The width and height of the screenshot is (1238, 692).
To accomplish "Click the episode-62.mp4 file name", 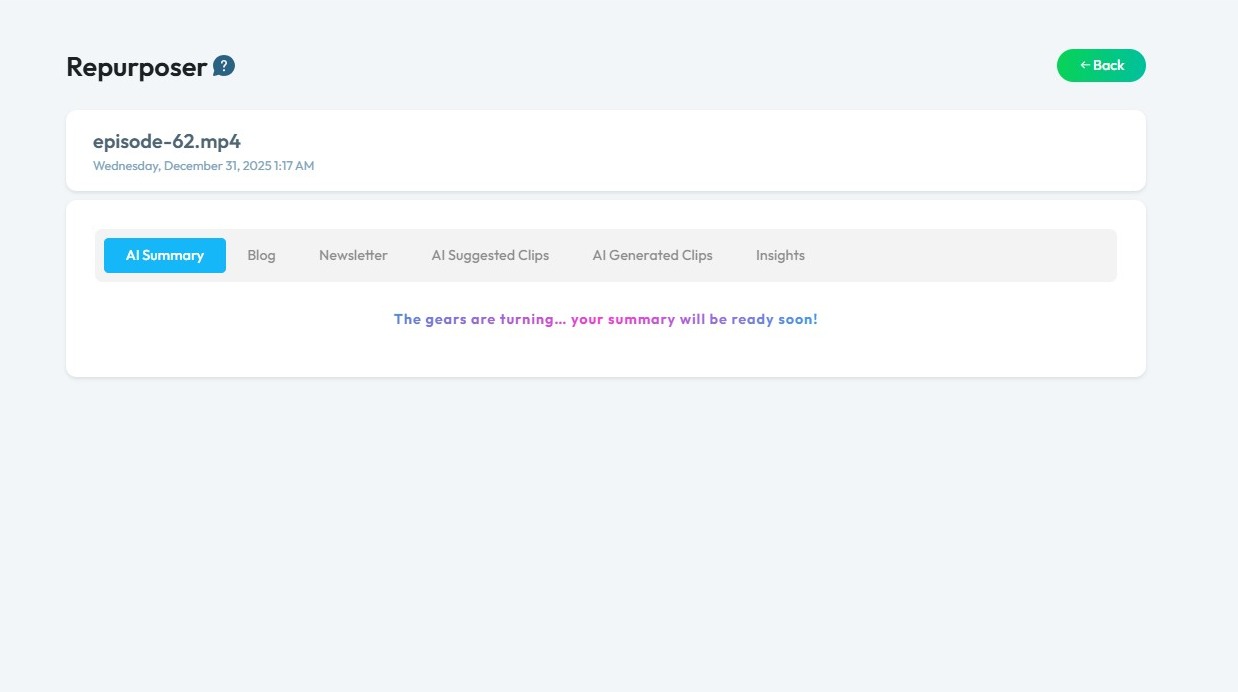I will click(x=167, y=141).
